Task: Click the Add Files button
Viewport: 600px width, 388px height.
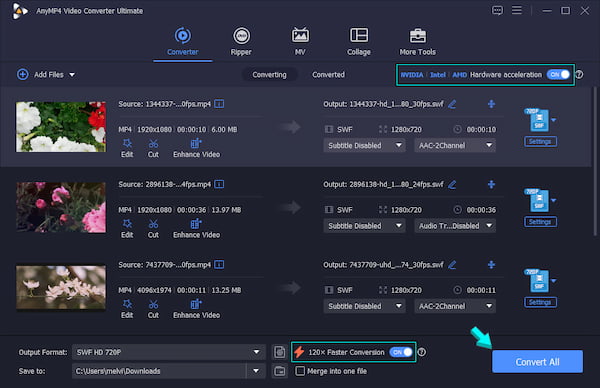Action: [40, 75]
